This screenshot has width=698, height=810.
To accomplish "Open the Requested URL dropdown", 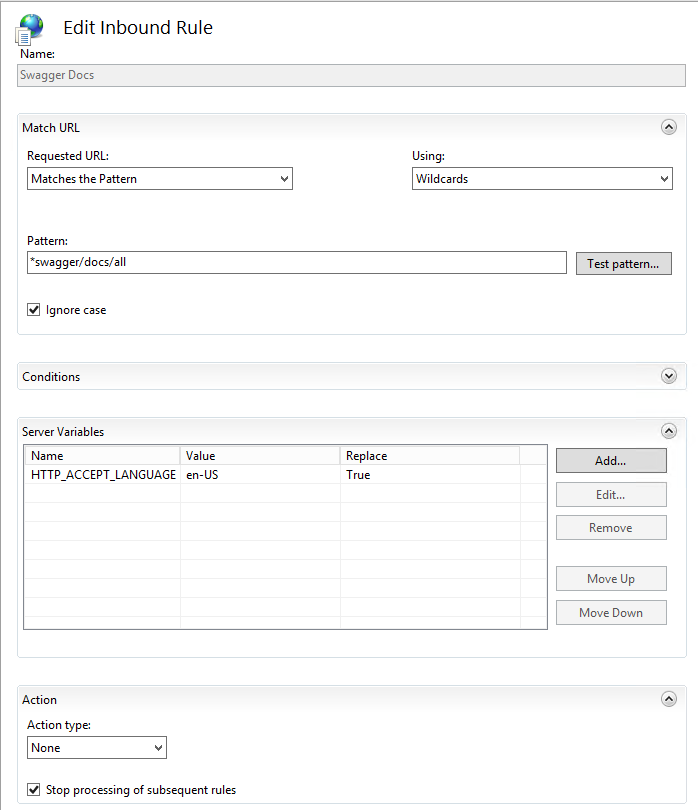I will click(x=159, y=179).
